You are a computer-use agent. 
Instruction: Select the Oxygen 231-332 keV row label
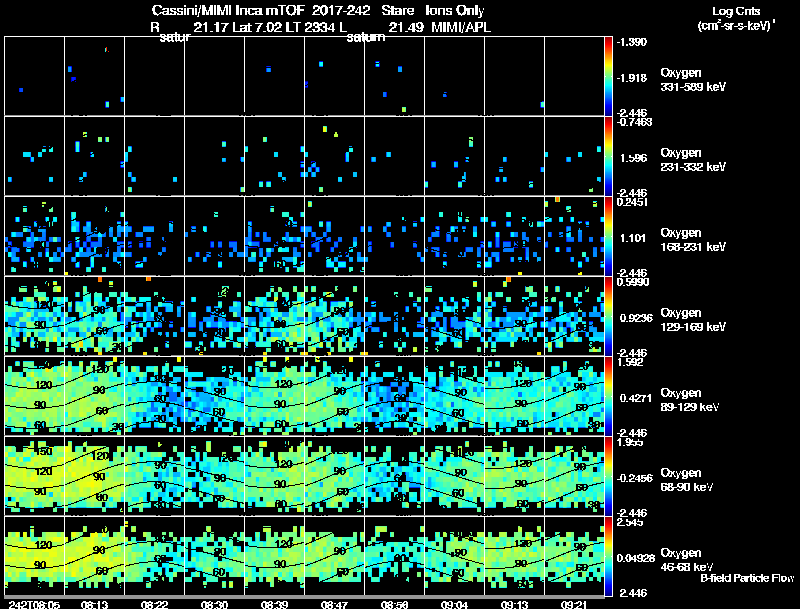click(x=692, y=160)
